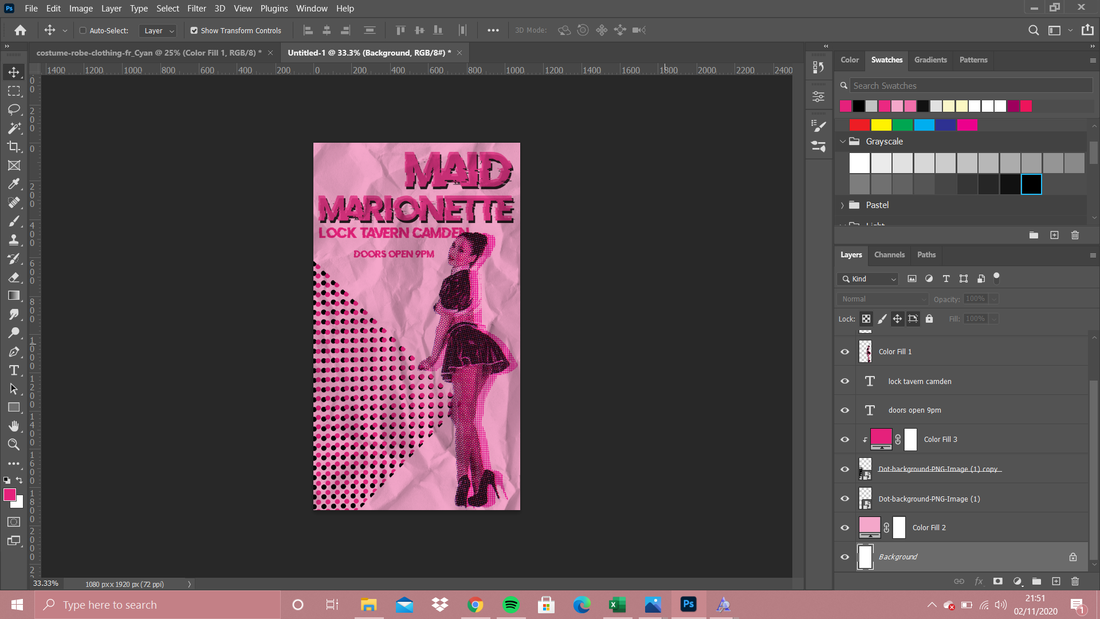1100x619 pixels.
Task: Select the Color Fill 3 layer name
Action: coord(940,439)
